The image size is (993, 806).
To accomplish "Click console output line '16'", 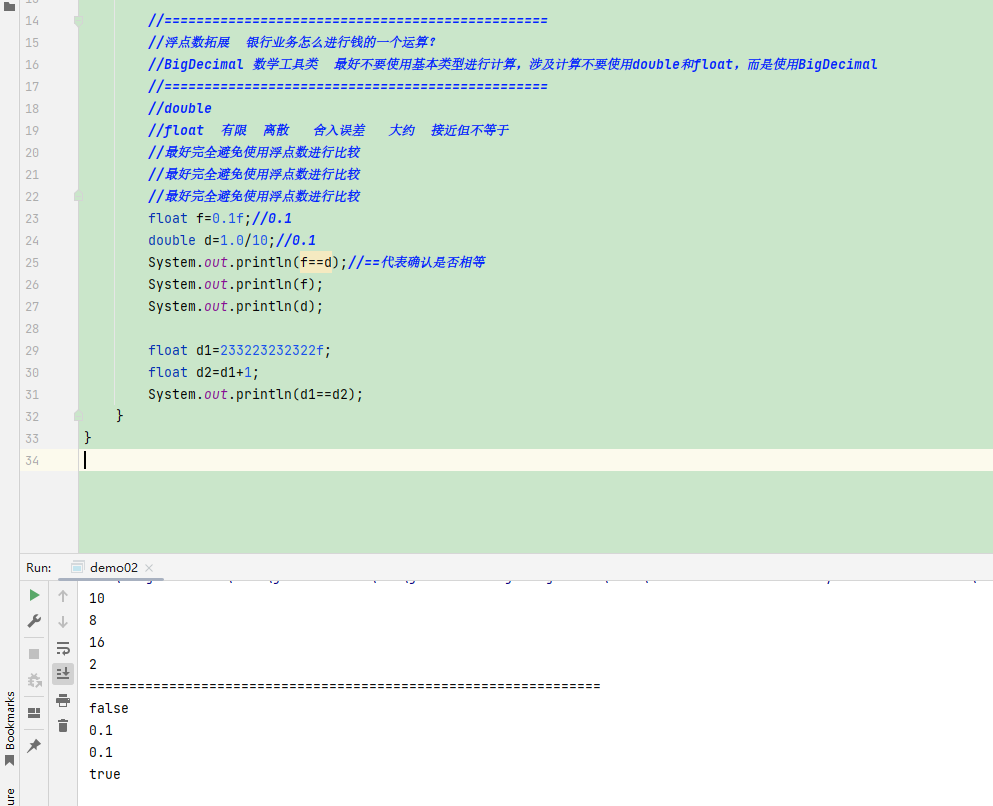I will pyautogui.click(x=97, y=642).
